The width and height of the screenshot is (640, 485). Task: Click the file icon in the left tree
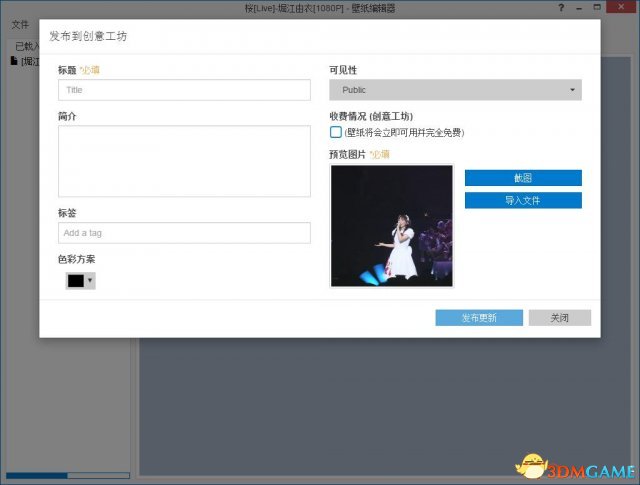[x=14, y=61]
